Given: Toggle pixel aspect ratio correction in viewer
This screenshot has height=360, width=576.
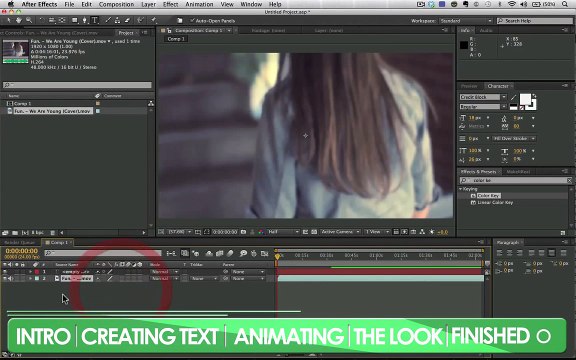Looking at the screenshot, I should click(396, 232).
